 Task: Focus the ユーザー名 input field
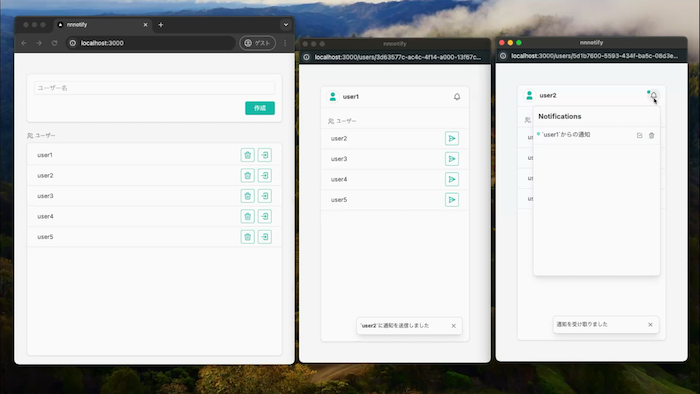154,88
